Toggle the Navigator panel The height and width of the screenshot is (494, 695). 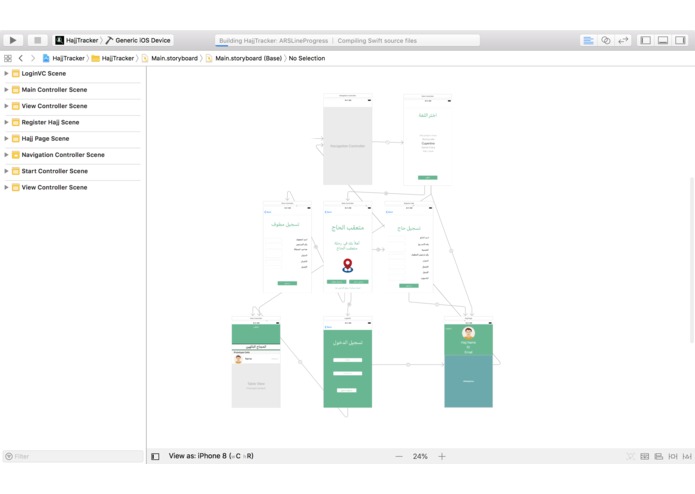tap(646, 40)
